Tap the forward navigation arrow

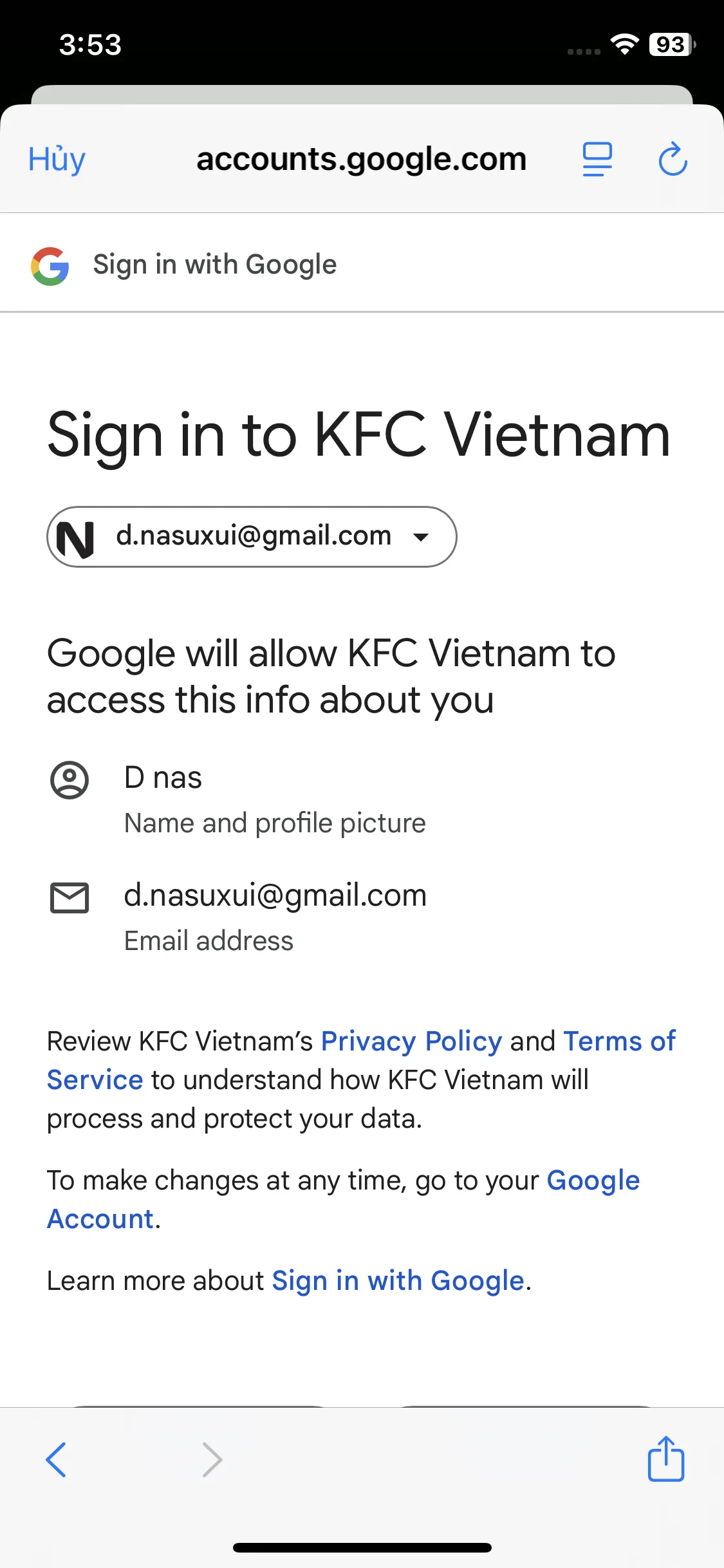(x=212, y=1459)
